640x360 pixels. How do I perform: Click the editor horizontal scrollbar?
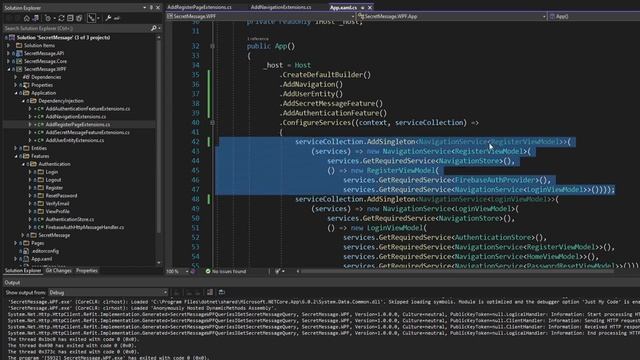(x=457, y=271)
